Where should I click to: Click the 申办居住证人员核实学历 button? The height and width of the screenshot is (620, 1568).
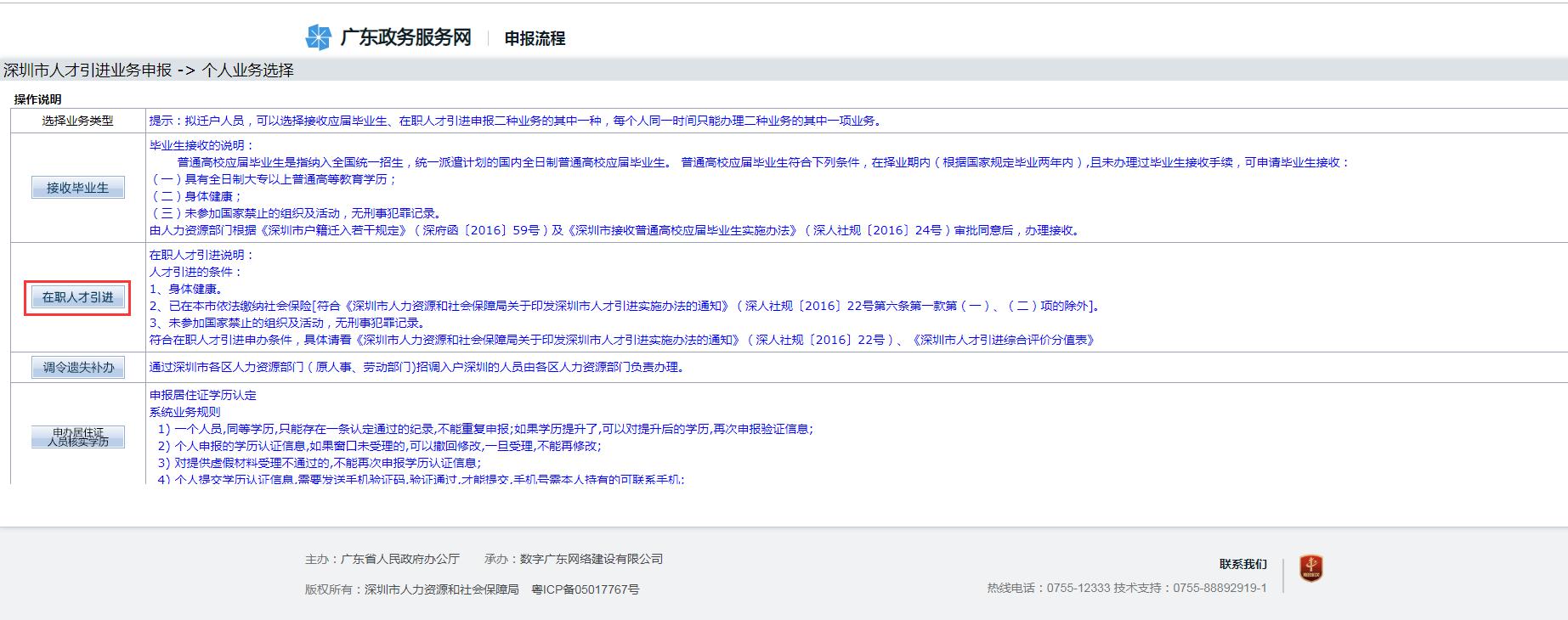[78, 437]
